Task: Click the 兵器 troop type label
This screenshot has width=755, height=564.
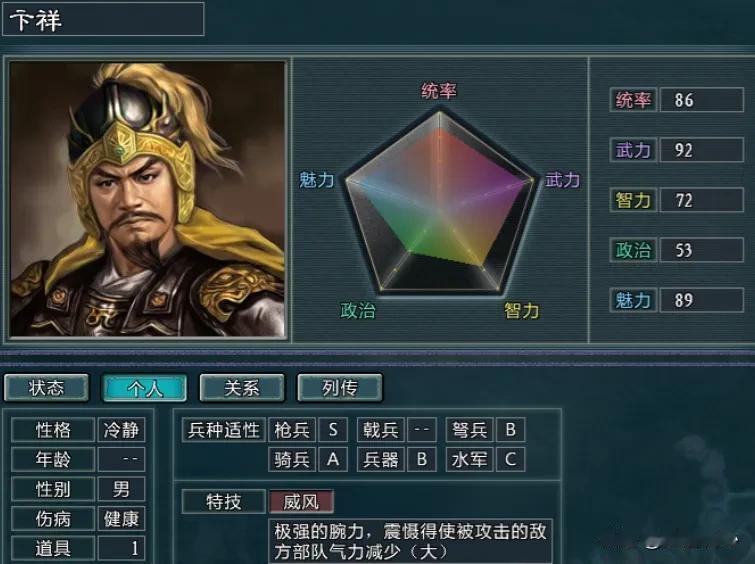Action: [x=380, y=459]
